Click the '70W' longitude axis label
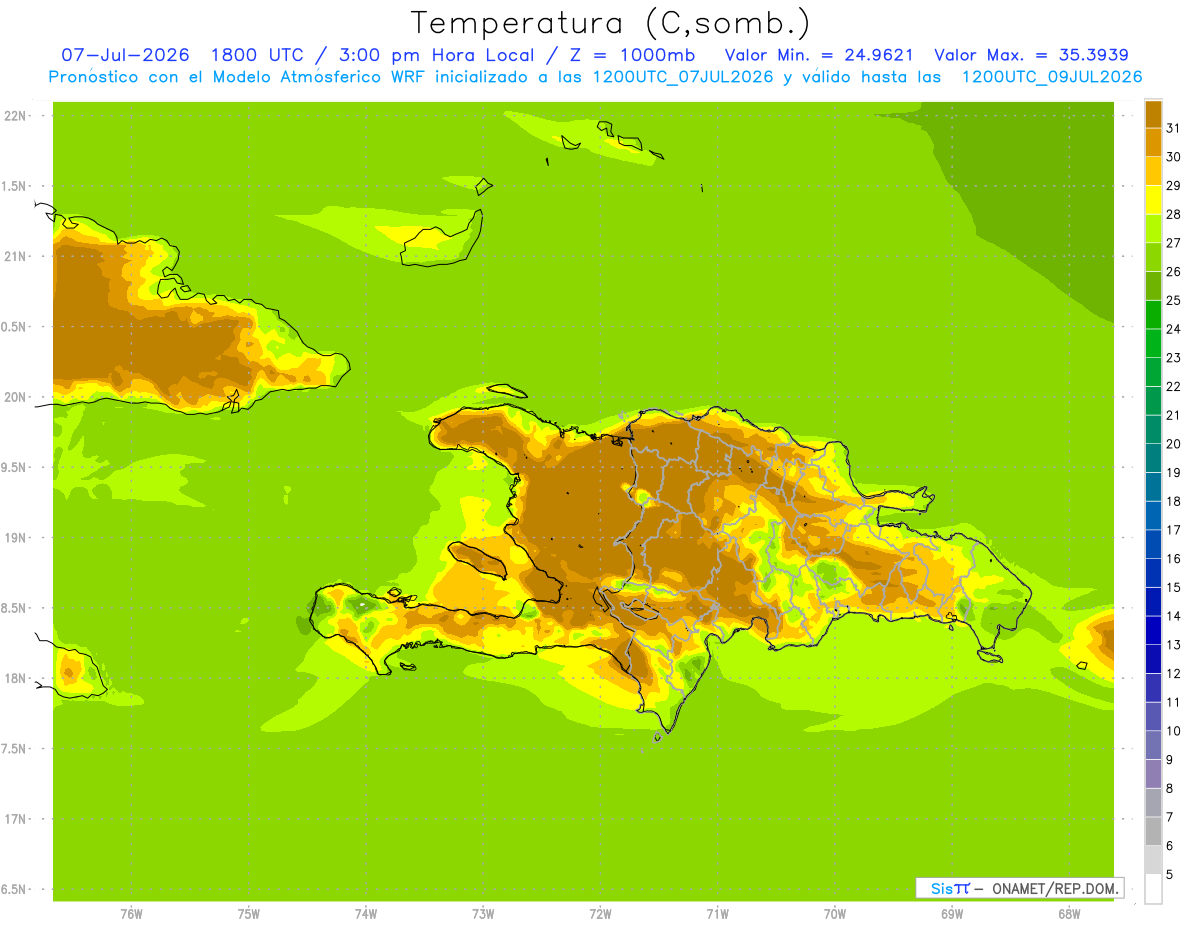1200x927 pixels. 835,914
